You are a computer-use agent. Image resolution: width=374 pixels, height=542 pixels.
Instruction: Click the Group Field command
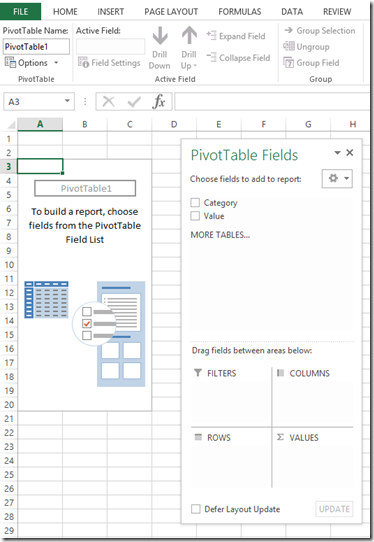311,63
